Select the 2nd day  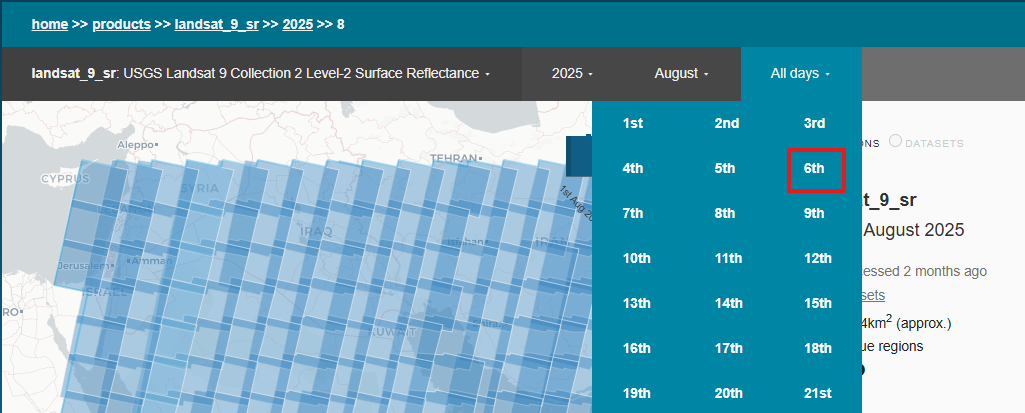[727, 124]
